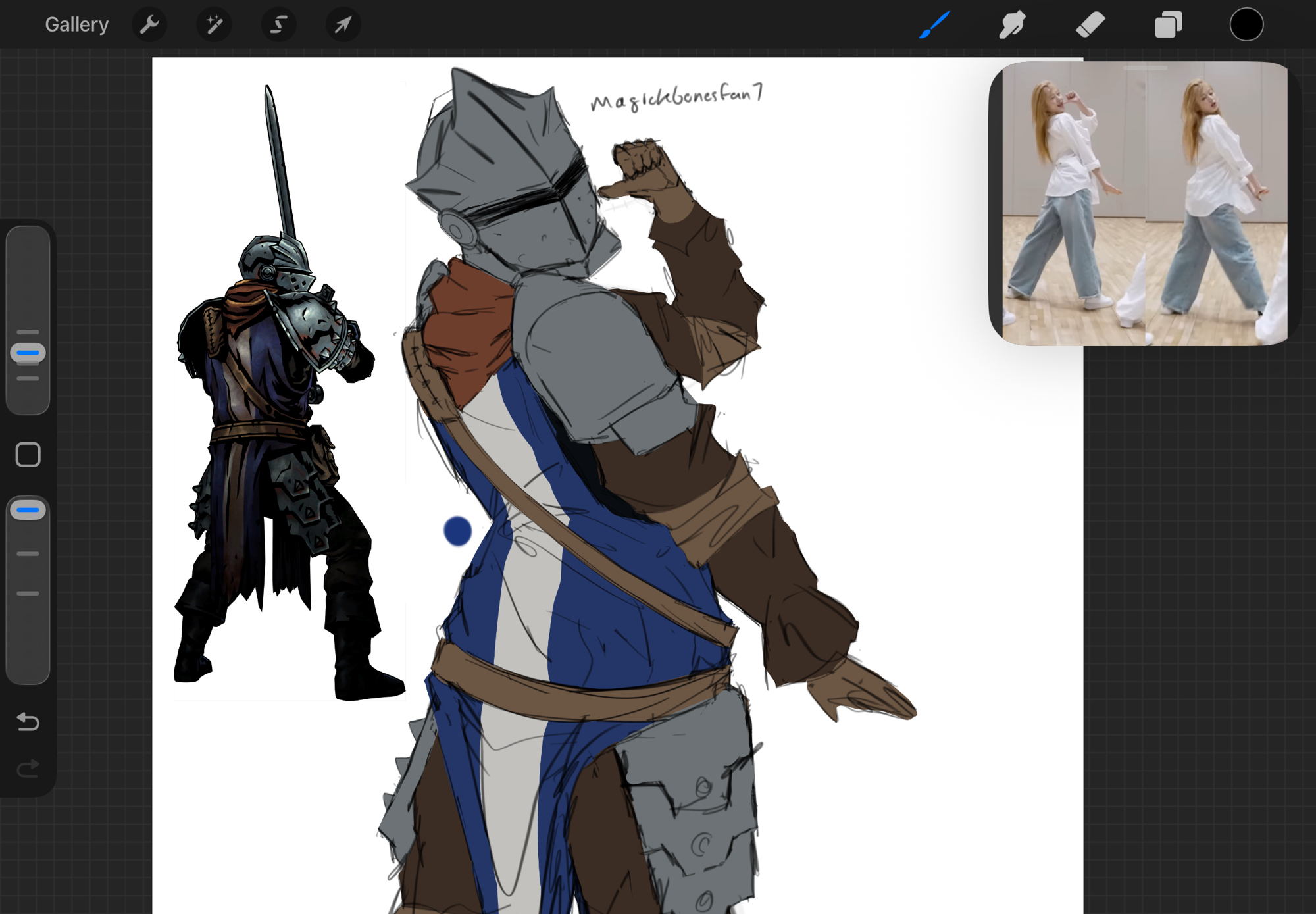1316x914 pixels.
Task: Select the Eraser tool
Action: click(1090, 25)
